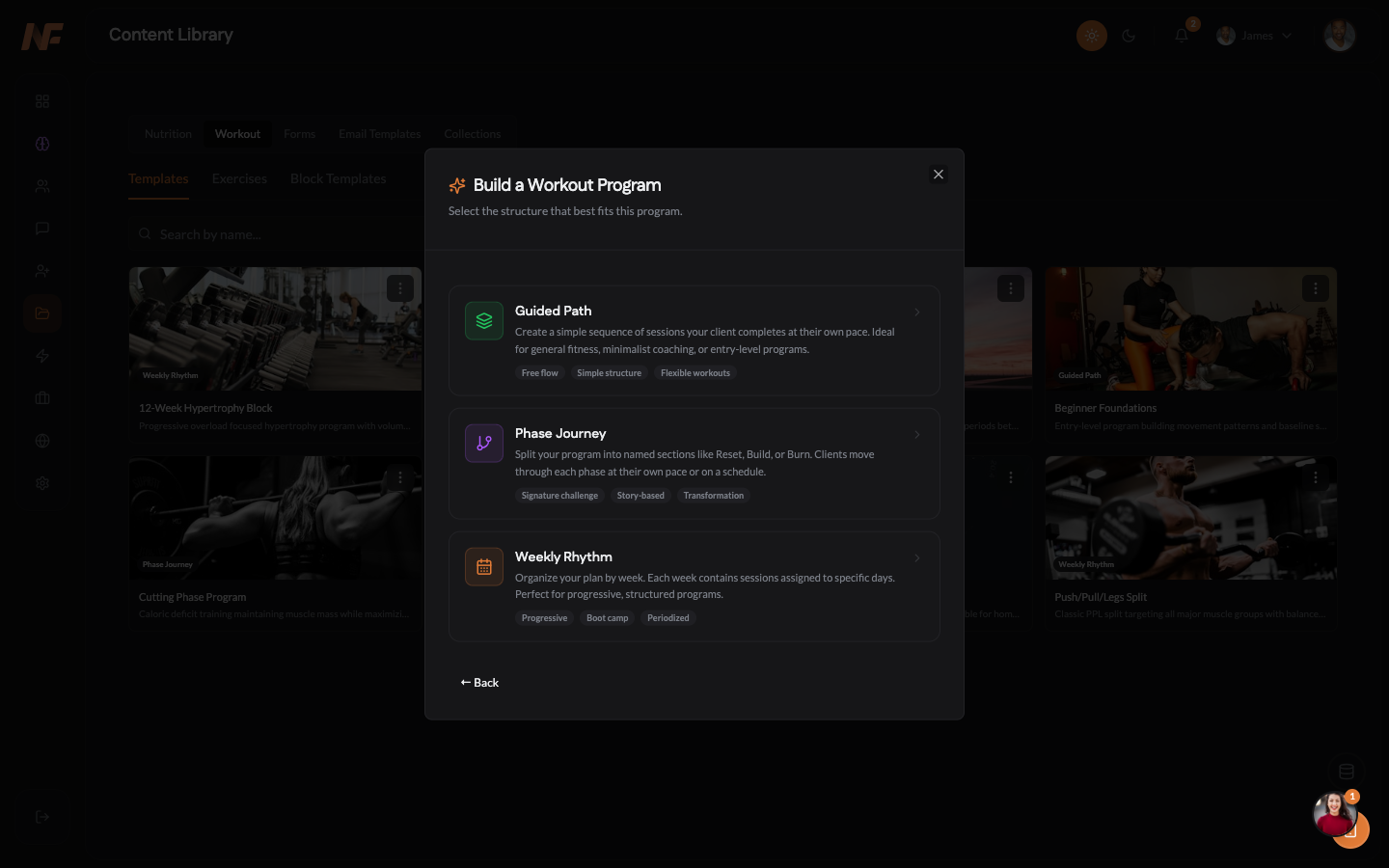This screenshot has height=868, width=1389.
Task: Select the Guided Path layers icon
Action: pyautogui.click(x=484, y=321)
